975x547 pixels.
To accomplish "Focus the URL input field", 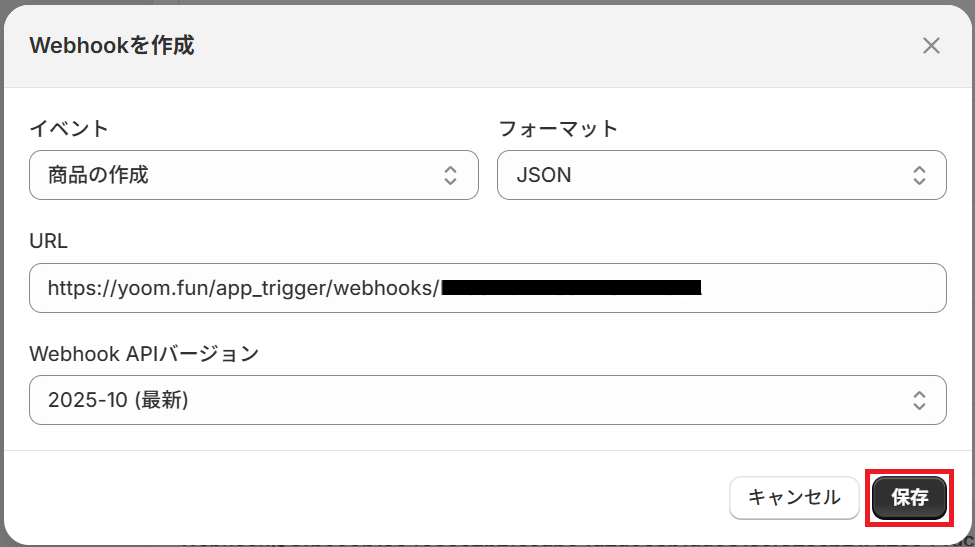I will [x=820, y=289].
